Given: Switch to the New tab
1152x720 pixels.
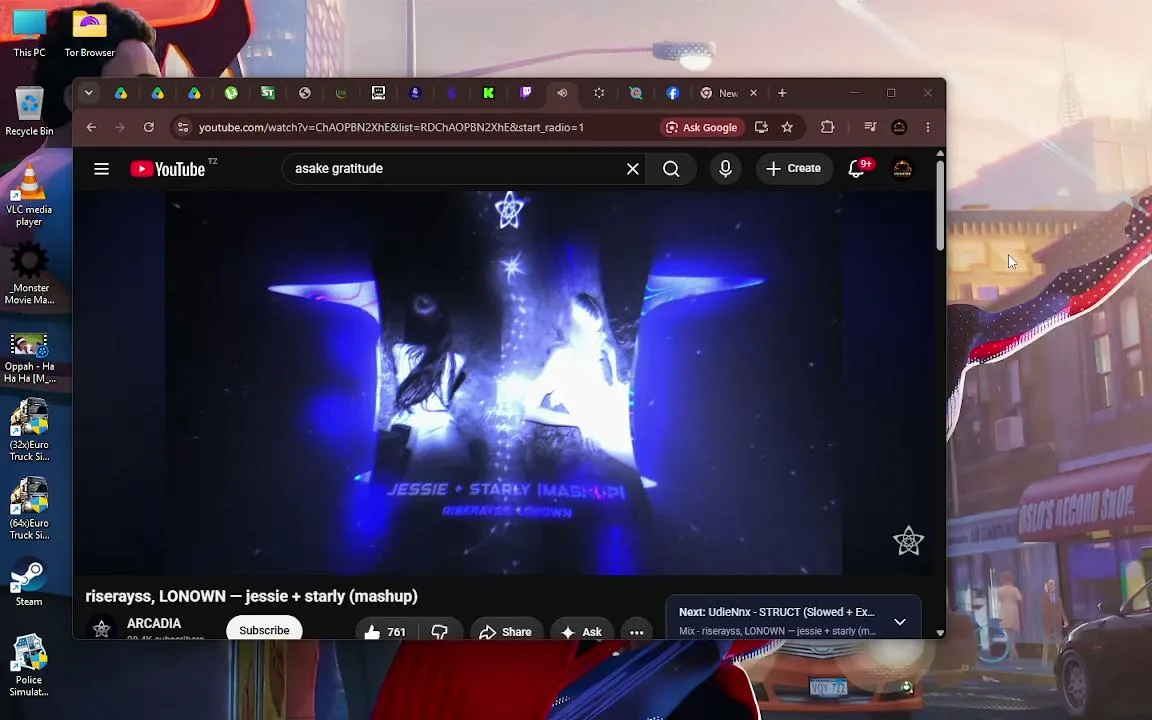Looking at the screenshot, I should tap(719, 93).
